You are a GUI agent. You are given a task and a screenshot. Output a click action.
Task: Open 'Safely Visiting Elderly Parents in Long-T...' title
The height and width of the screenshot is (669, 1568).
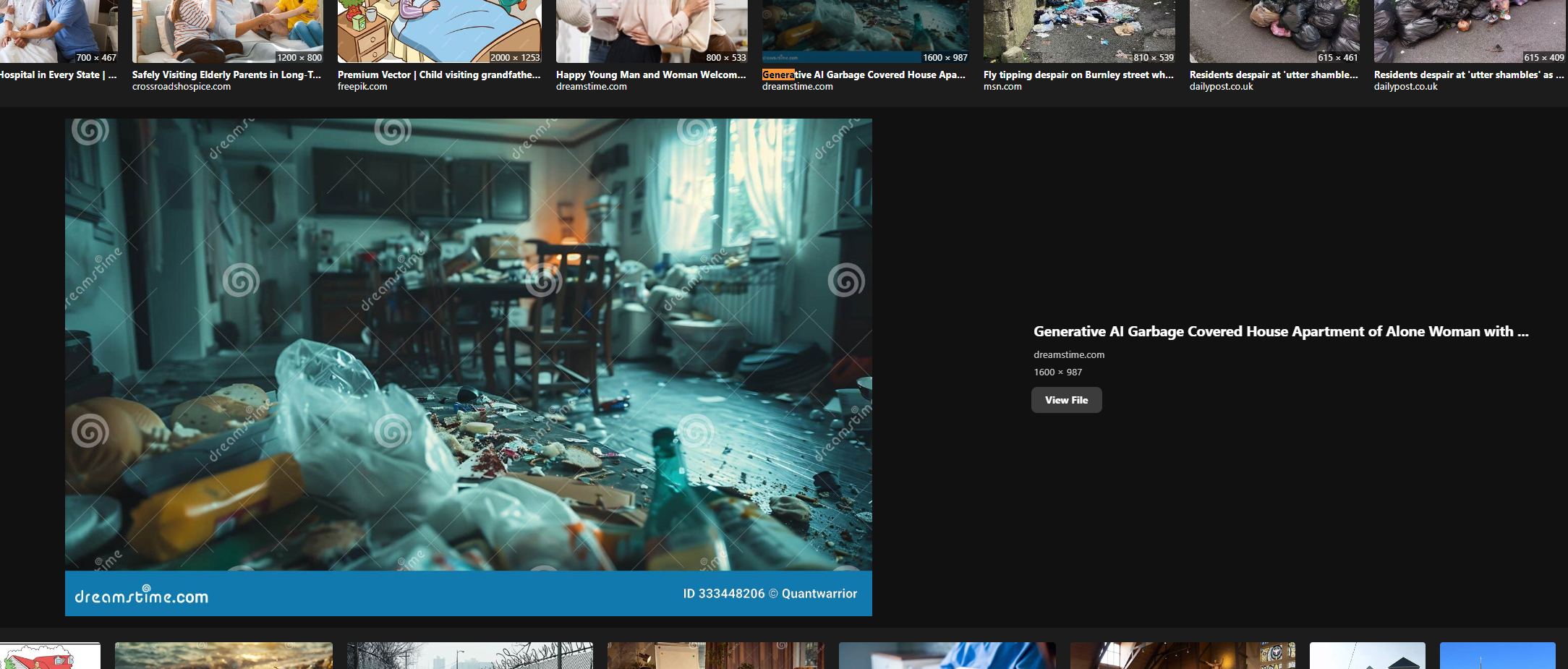(x=227, y=74)
